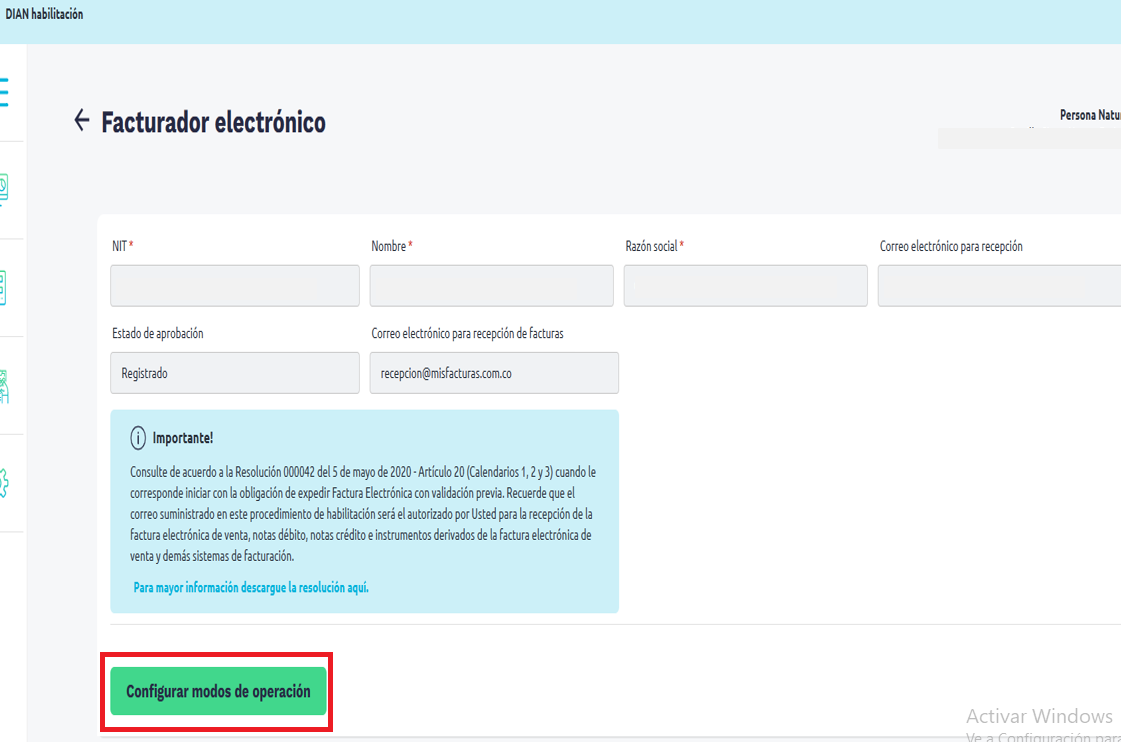Open the settings gear icon in sidebar
This screenshot has height=742, width=1121.
pos(4,484)
